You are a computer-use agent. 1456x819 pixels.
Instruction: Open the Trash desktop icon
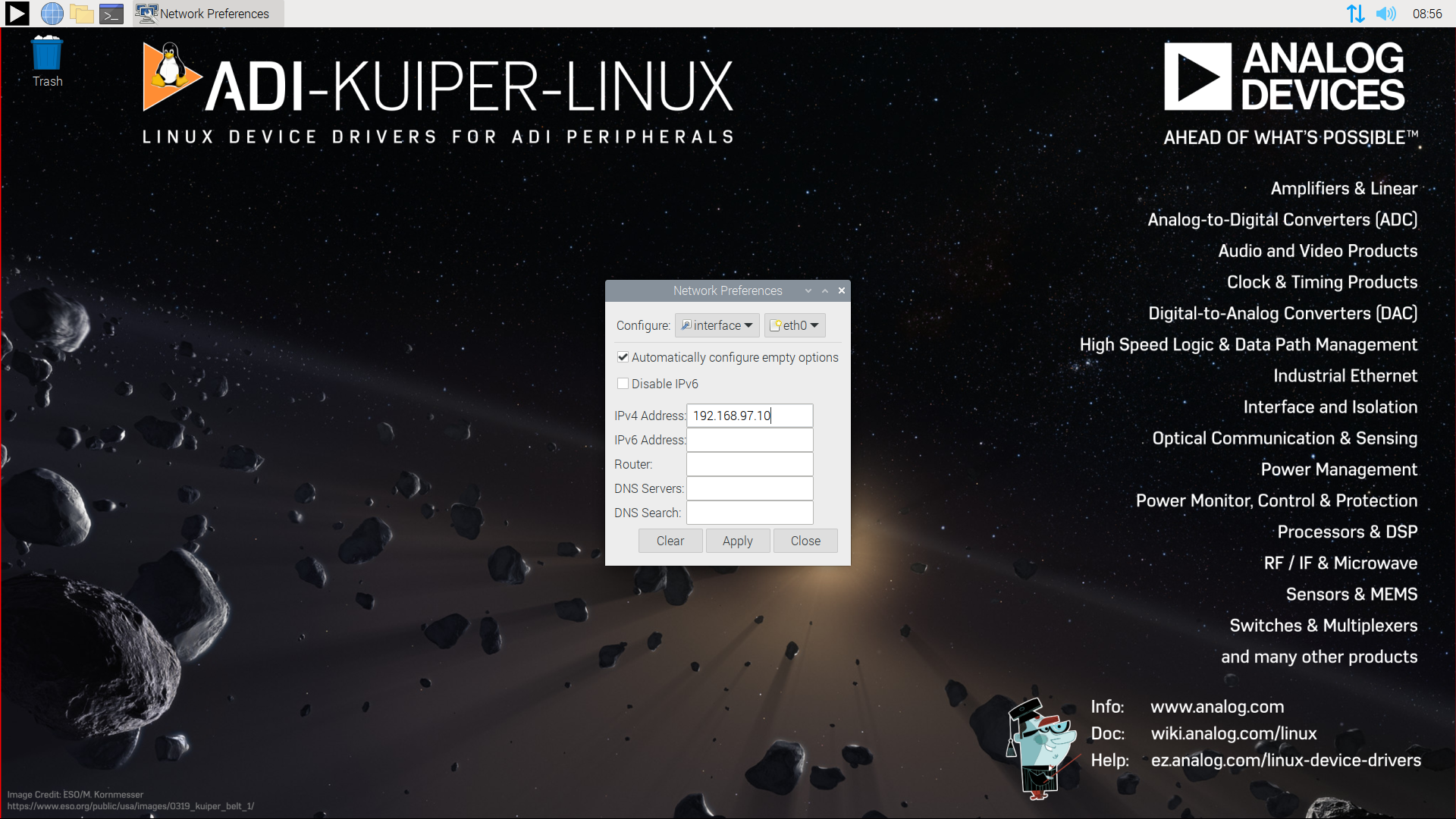47,61
